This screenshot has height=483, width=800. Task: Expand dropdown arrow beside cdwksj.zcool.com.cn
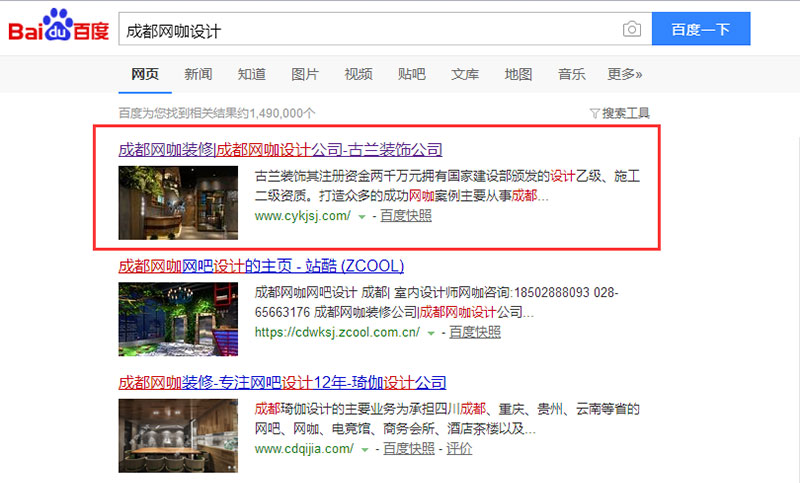(431, 333)
